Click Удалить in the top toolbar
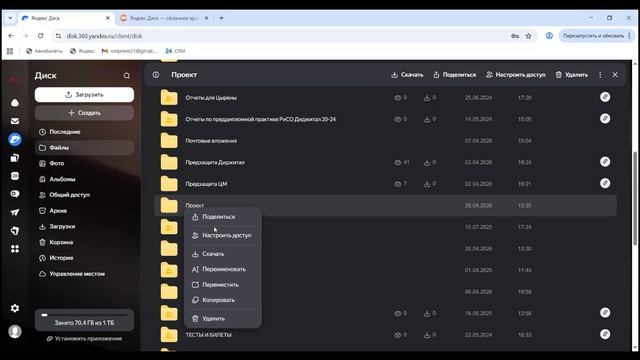The height and width of the screenshot is (360, 640). click(571, 75)
